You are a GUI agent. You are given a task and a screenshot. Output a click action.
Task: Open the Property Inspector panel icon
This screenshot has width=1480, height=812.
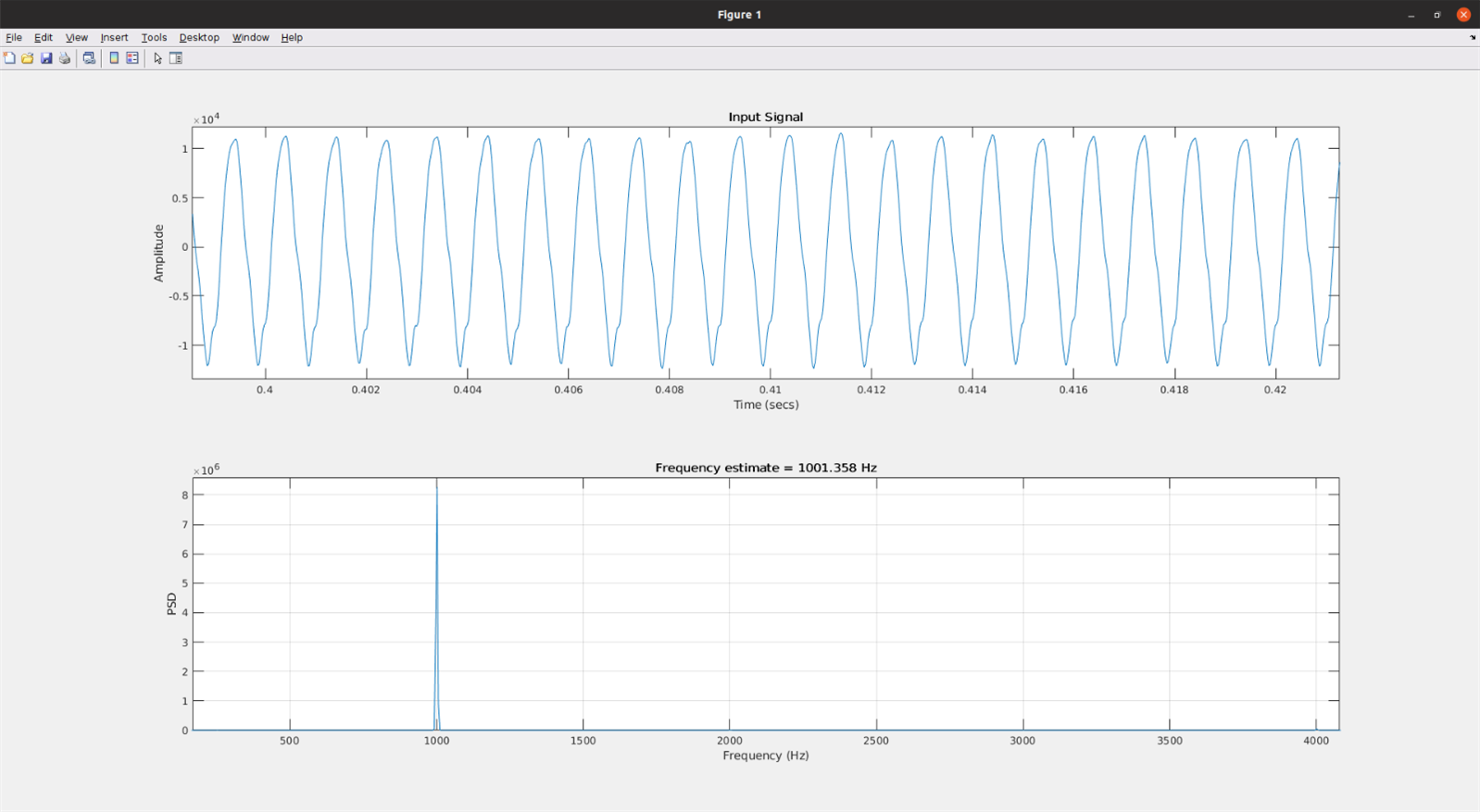(176, 58)
